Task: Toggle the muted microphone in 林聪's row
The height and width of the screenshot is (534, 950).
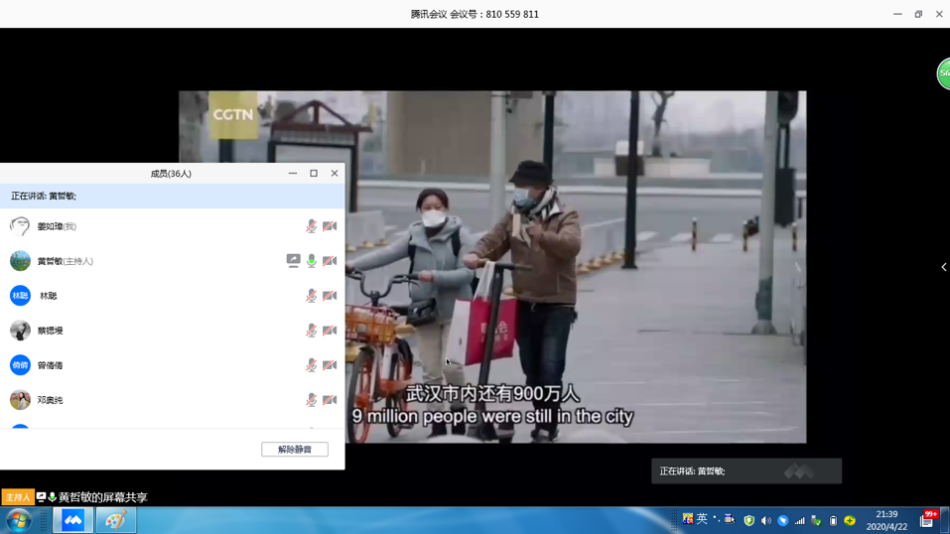Action: click(x=311, y=296)
